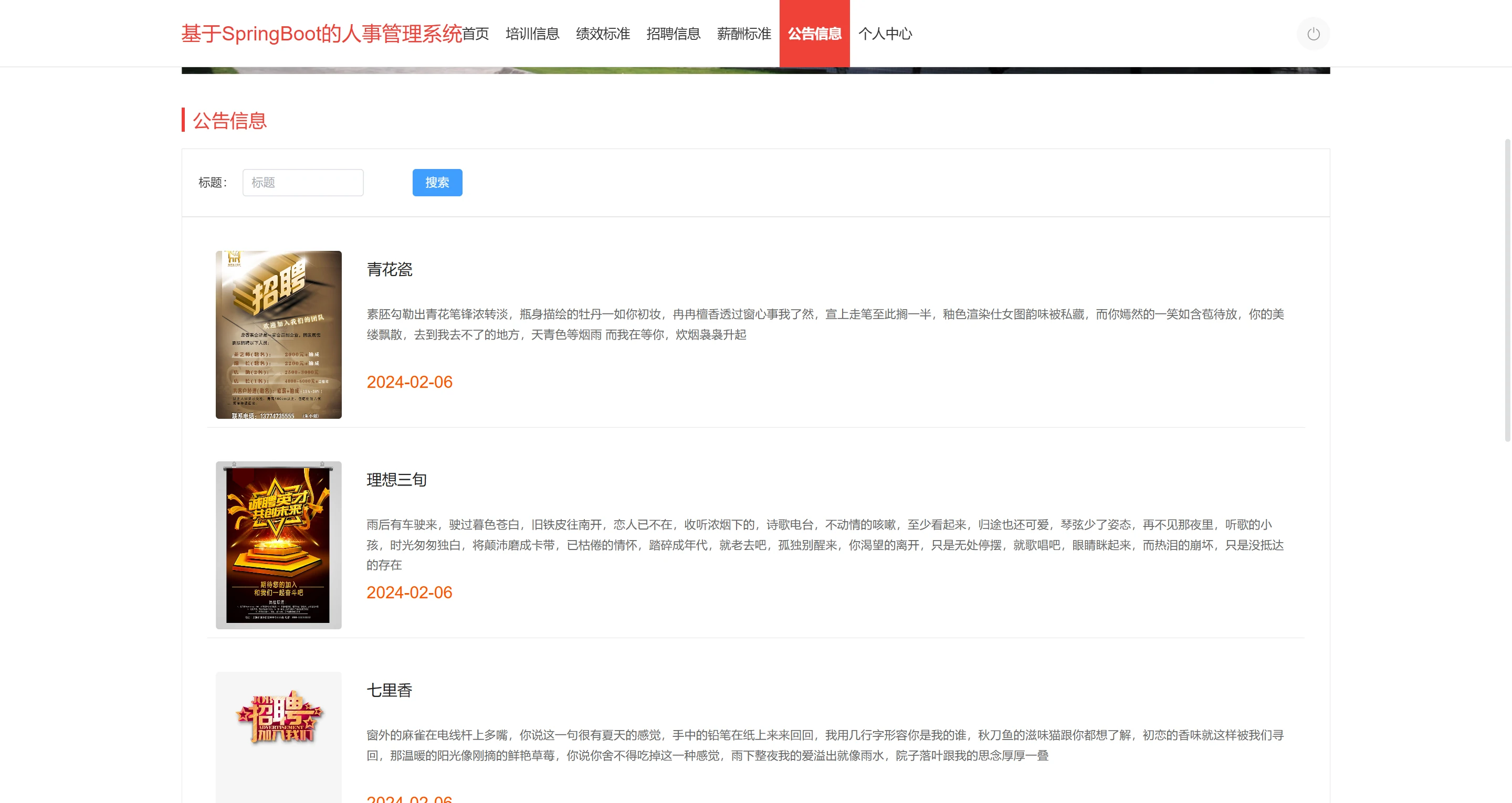The height and width of the screenshot is (803, 1512).
Task: Go to 培训信息 navigation tab
Action: (532, 34)
